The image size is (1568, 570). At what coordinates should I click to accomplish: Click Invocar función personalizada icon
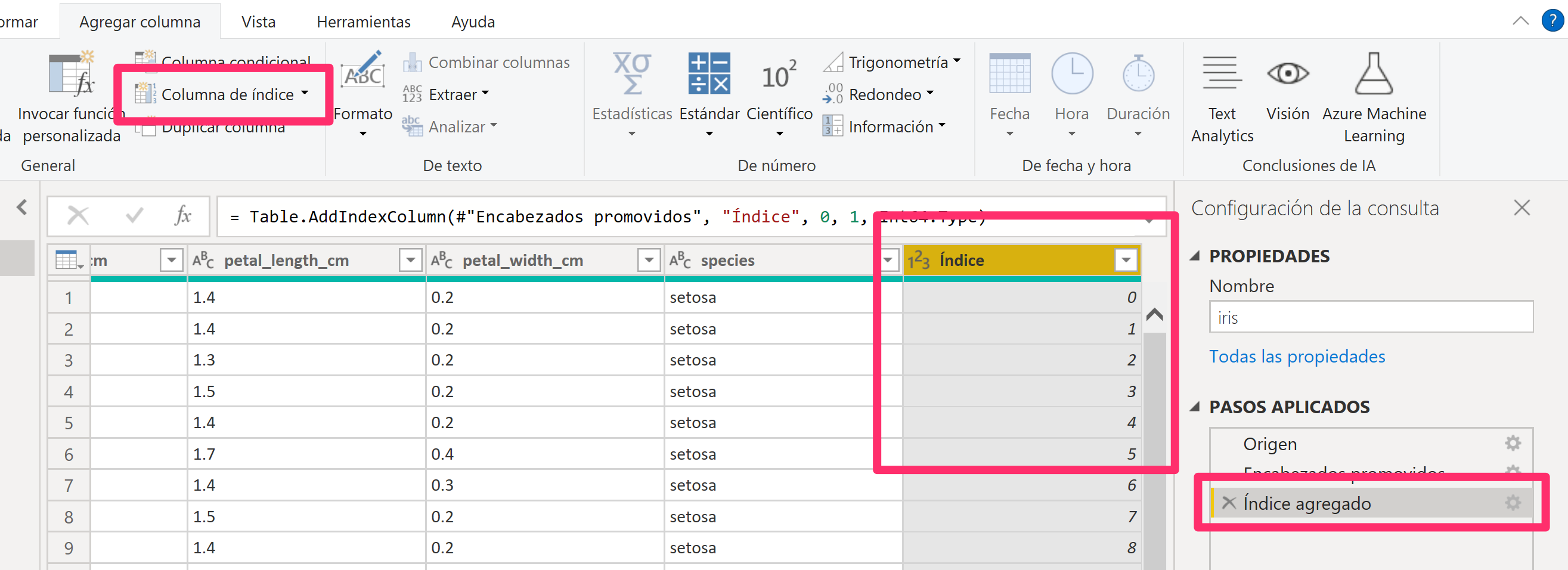click(71, 74)
